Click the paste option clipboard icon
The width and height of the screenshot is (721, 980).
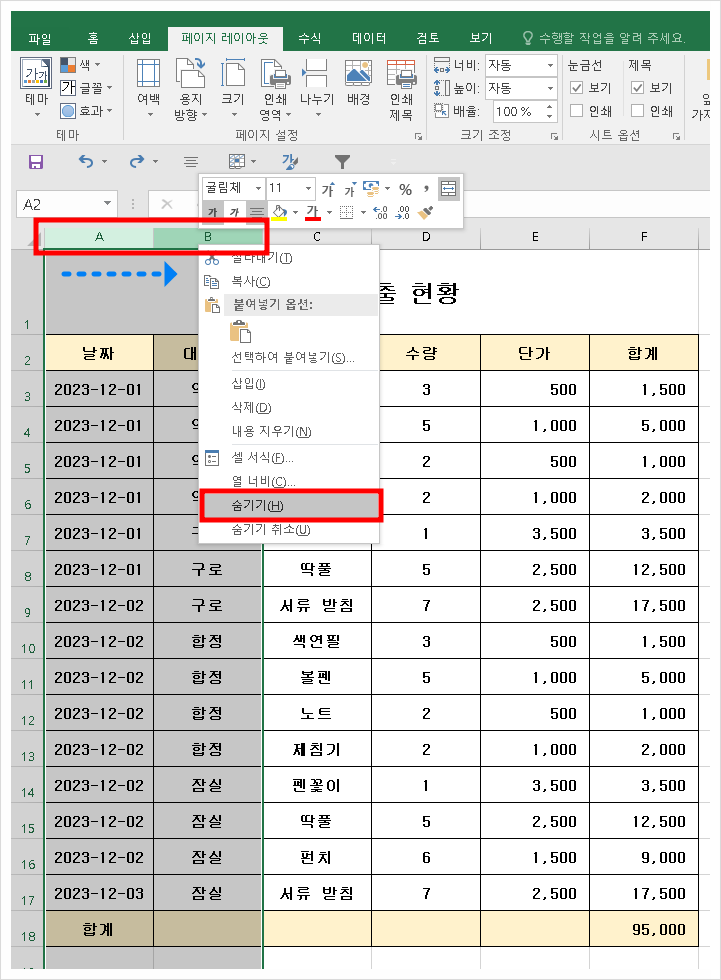tap(241, 331)
